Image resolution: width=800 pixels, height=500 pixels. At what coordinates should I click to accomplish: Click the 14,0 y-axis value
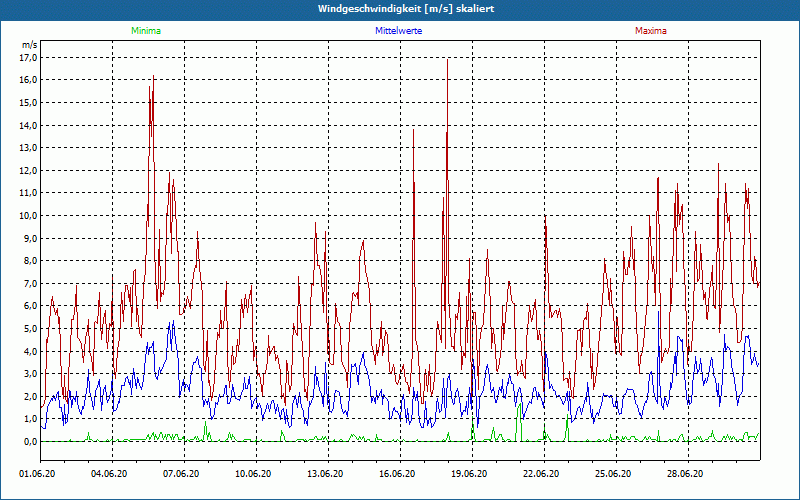click(29, 126)
